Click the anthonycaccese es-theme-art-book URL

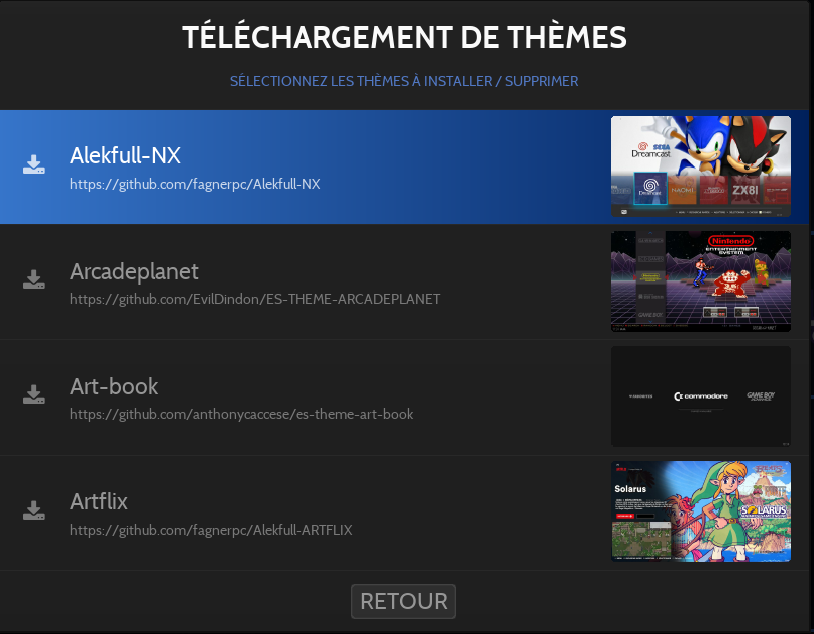241,414
